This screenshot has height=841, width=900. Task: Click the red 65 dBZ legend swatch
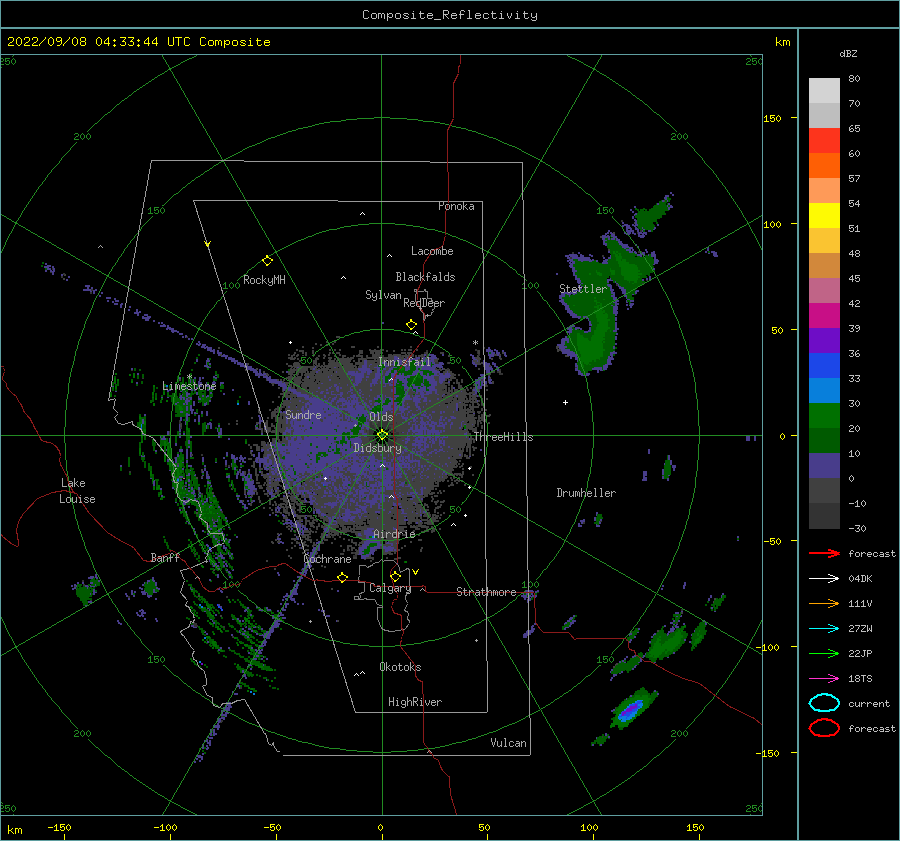click(x=824, y=140)
